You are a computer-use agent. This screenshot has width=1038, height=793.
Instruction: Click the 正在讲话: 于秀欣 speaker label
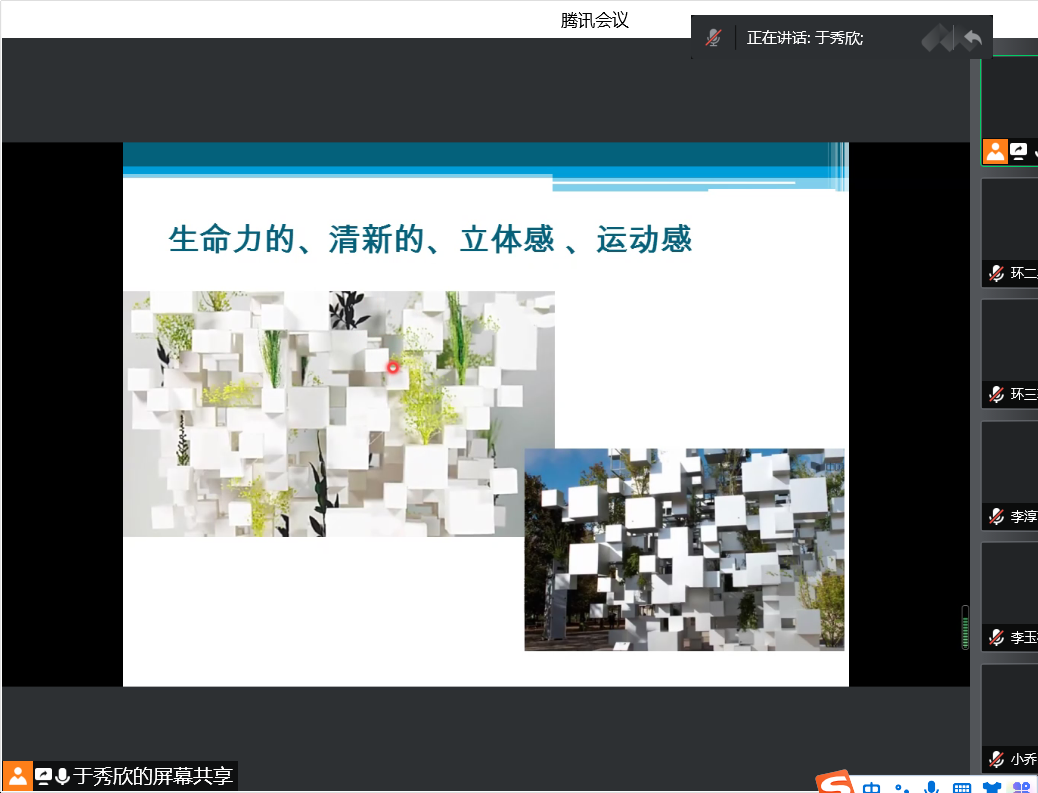[805, 38]
